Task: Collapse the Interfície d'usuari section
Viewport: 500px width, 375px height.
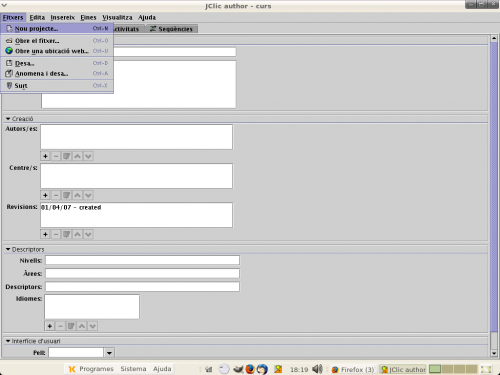Action: click(x=8, y=341)
